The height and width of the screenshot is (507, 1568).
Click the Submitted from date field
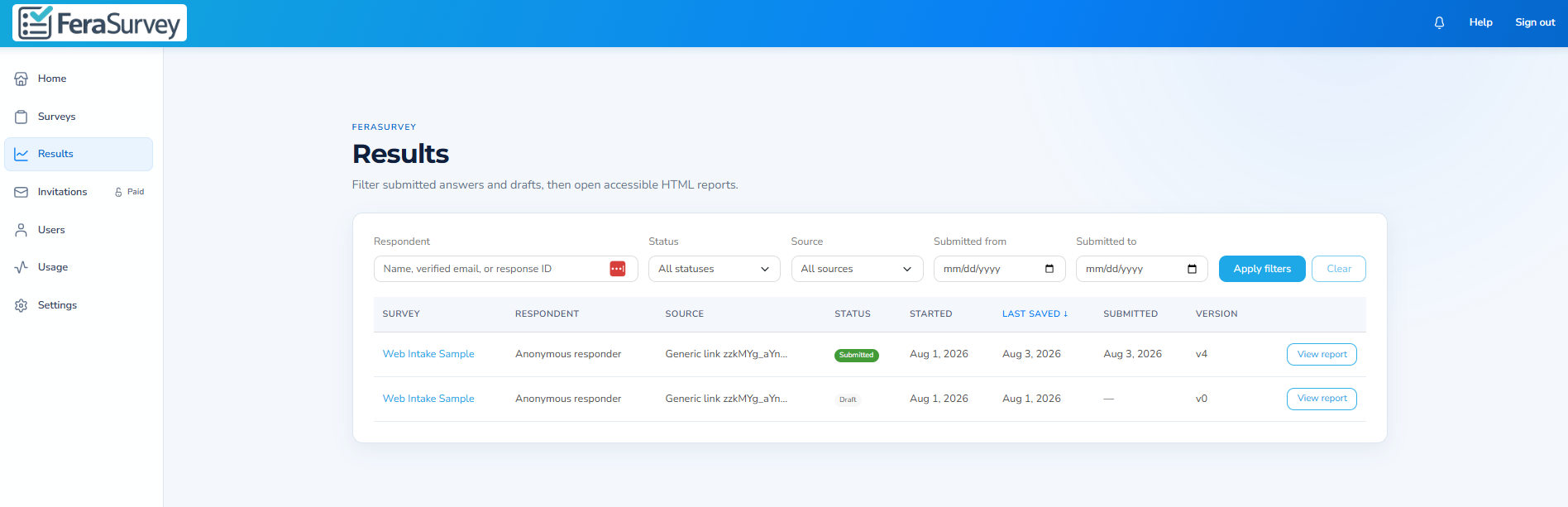coord(999,269)
